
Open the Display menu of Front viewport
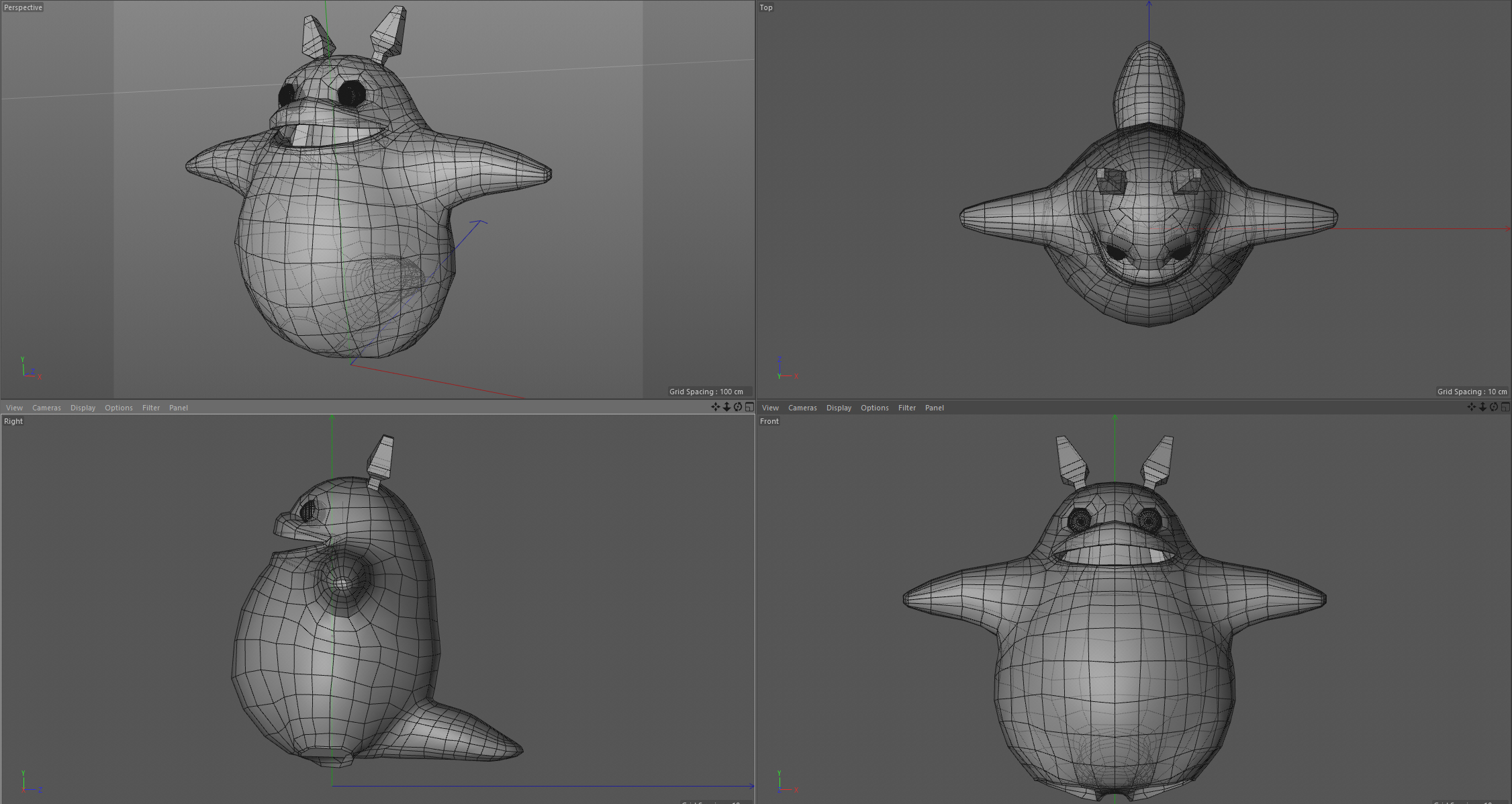click(839, 408)
